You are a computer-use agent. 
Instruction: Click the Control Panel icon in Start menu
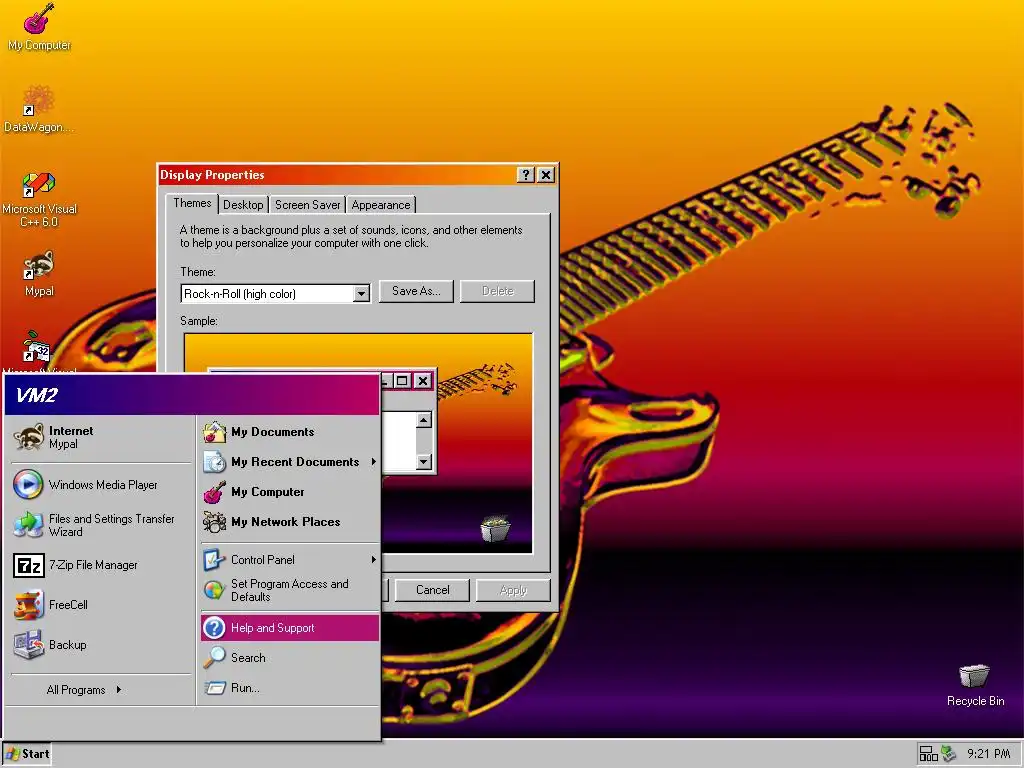pos(214,560)
